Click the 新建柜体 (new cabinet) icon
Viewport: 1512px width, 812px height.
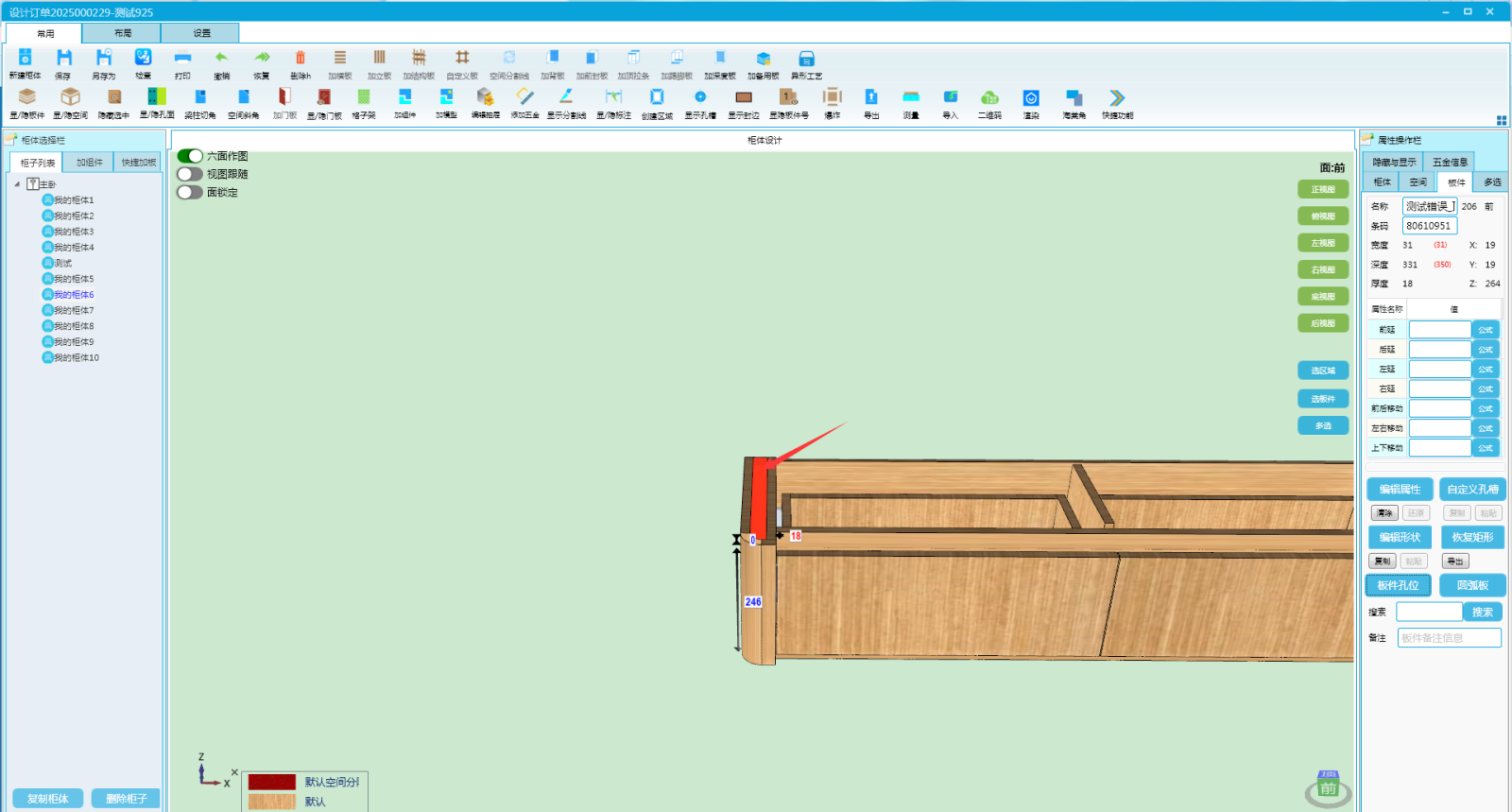[26, 59]
